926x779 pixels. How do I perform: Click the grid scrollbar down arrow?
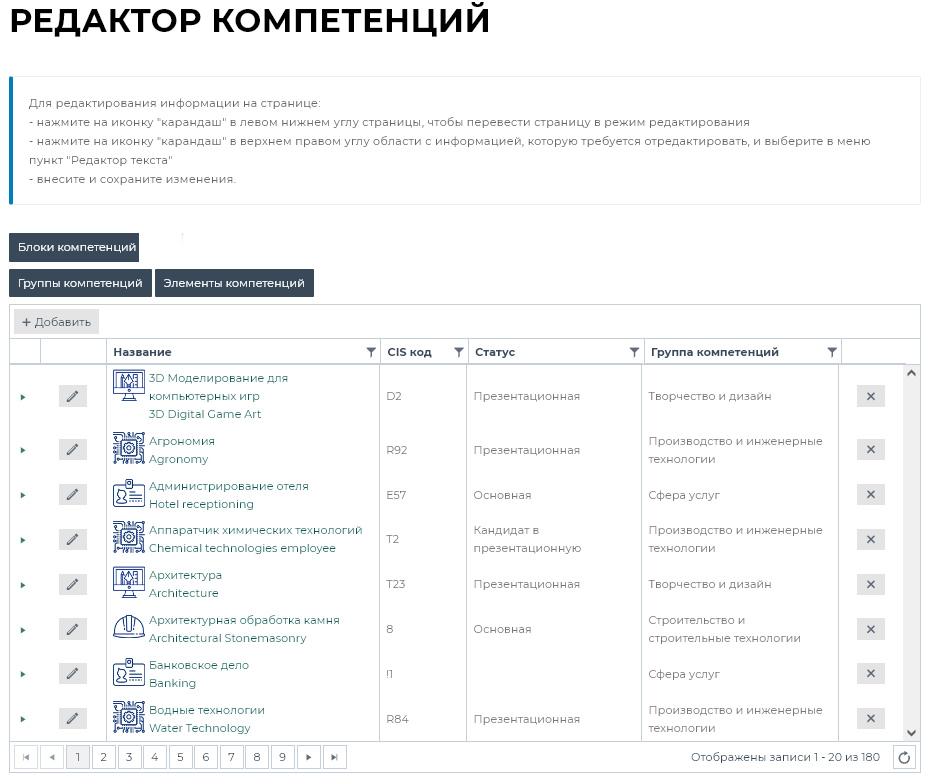coord(911,733)
